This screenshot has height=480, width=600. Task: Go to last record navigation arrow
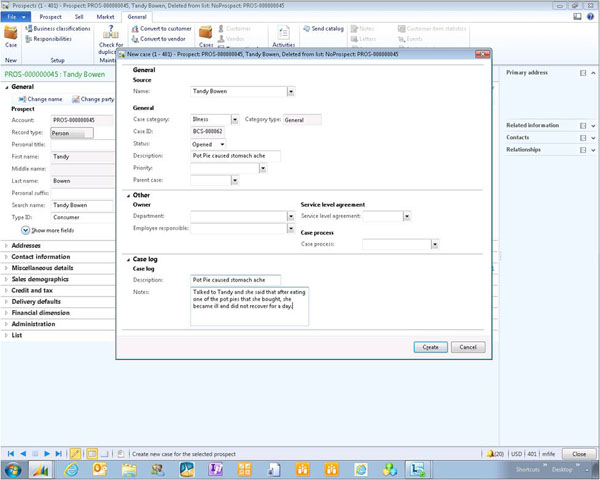(x=59, y=454)
